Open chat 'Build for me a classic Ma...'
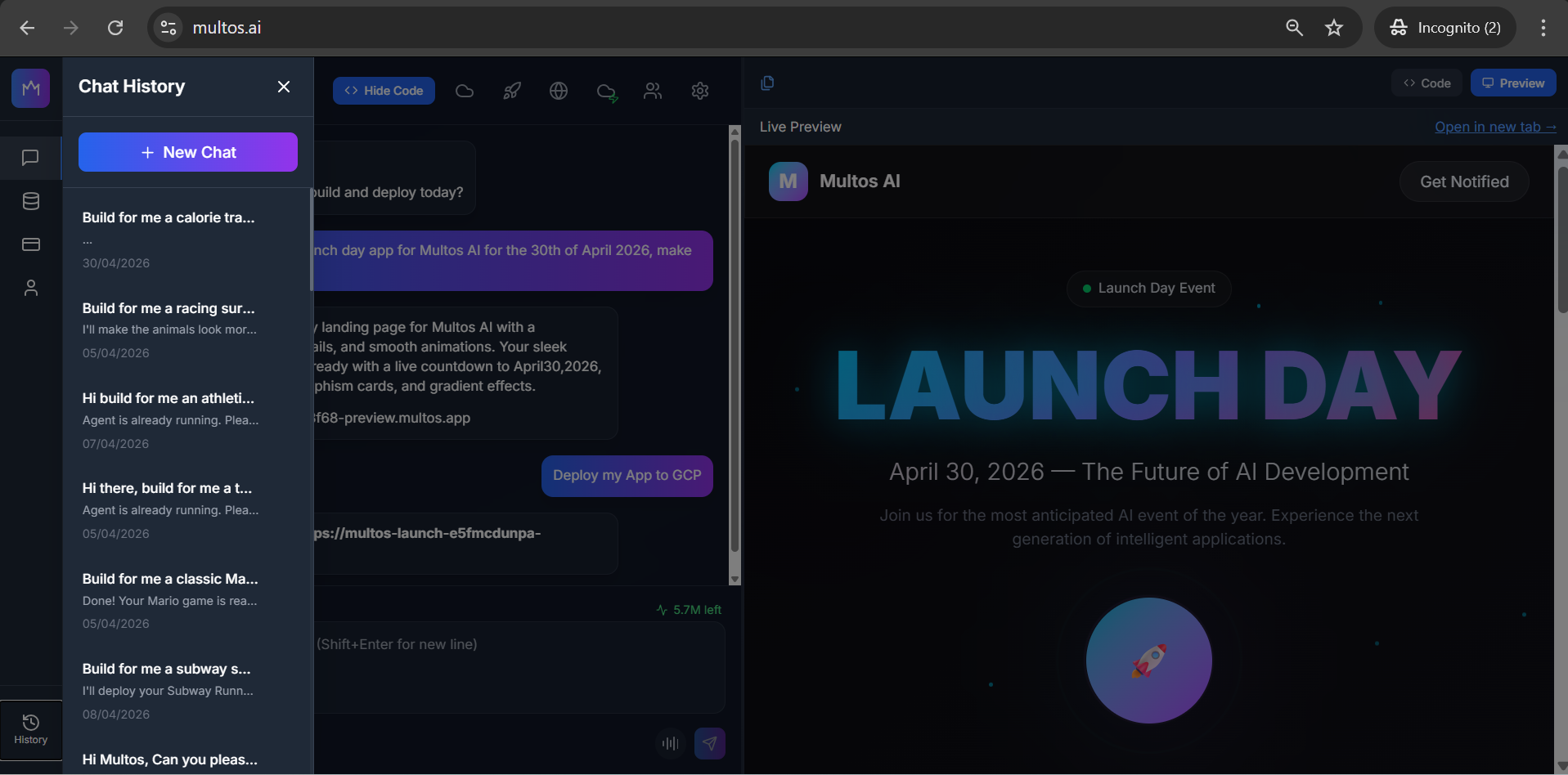This screenshot has height=775, width=1568. coord(186,601)
